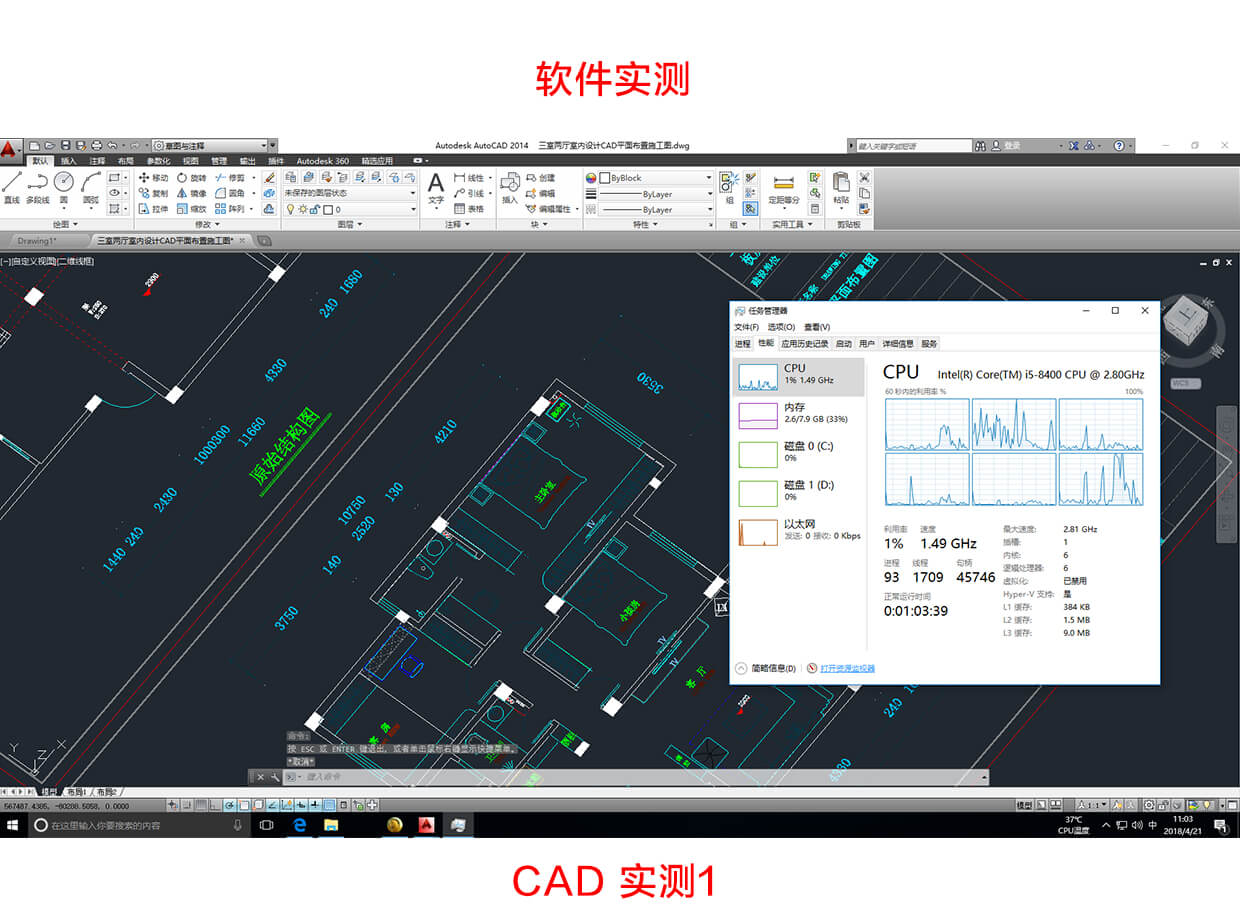The height and width of the screenshot is (920, 1240).
Task: Select the Circle (圆) tool
Action: point(64,188)
